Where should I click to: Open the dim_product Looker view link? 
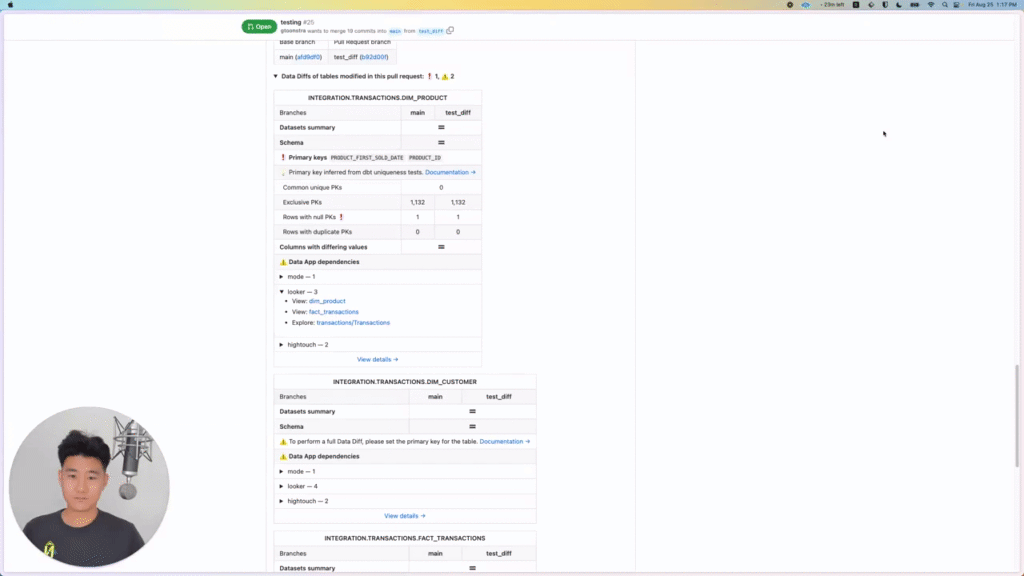point(327,301)
